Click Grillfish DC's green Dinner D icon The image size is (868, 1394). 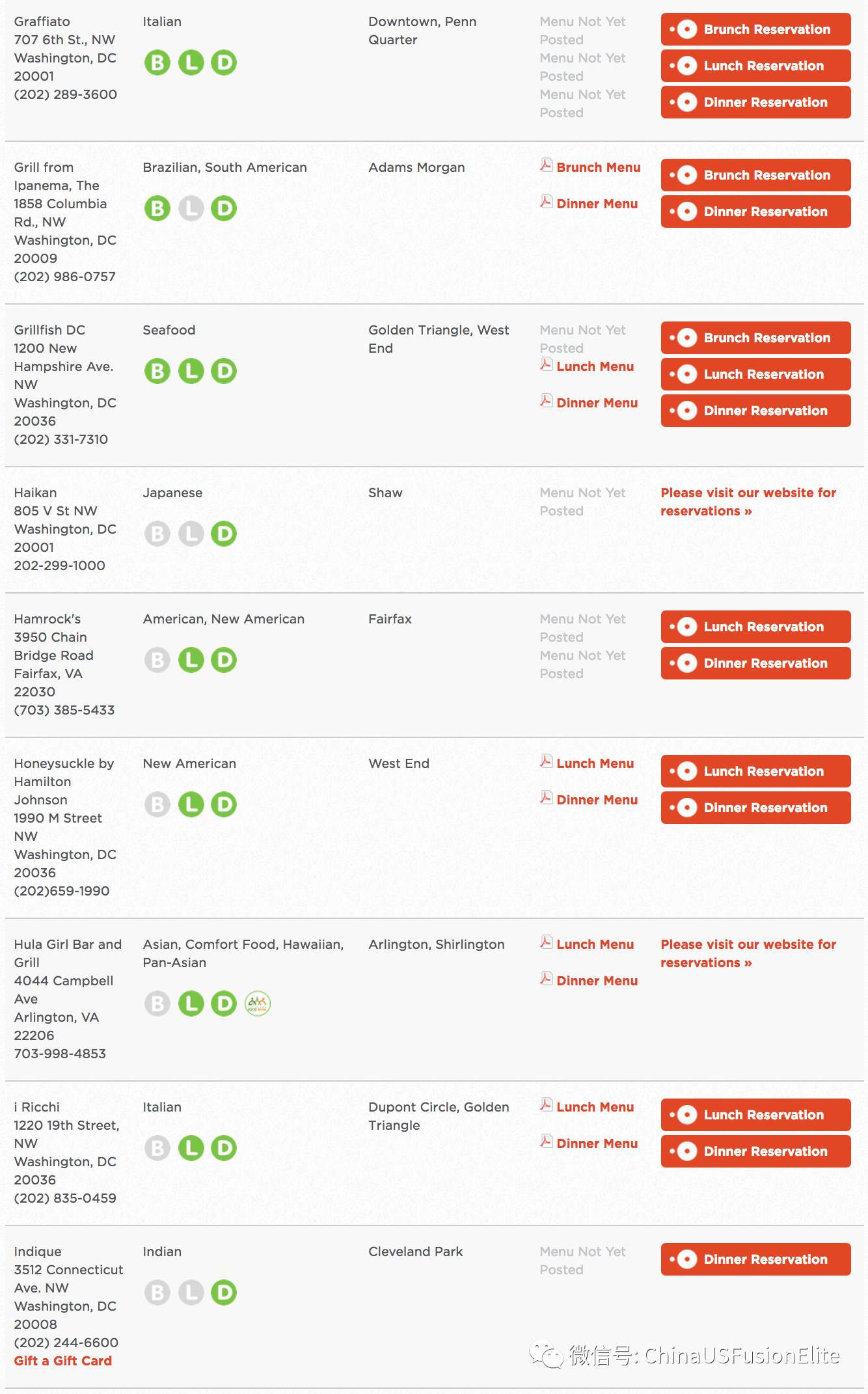point(224,372)
